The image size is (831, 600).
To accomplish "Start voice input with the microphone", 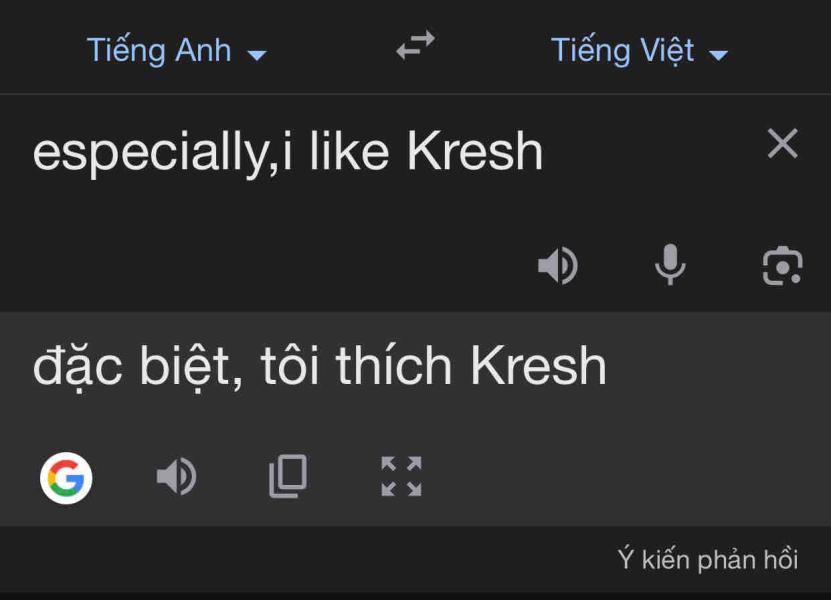I will tap(670, 266).
